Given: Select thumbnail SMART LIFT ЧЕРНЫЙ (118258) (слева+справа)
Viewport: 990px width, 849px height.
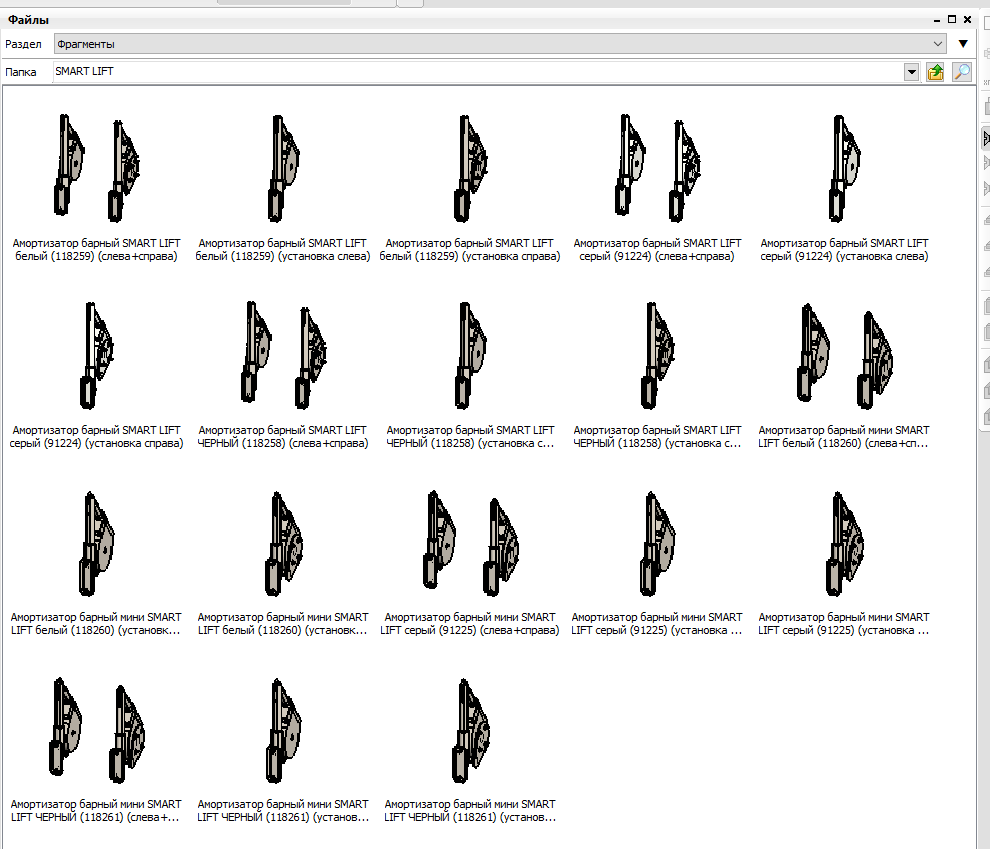Looking at the screenshot, I should pyautogui.click(x=283, y=354).
